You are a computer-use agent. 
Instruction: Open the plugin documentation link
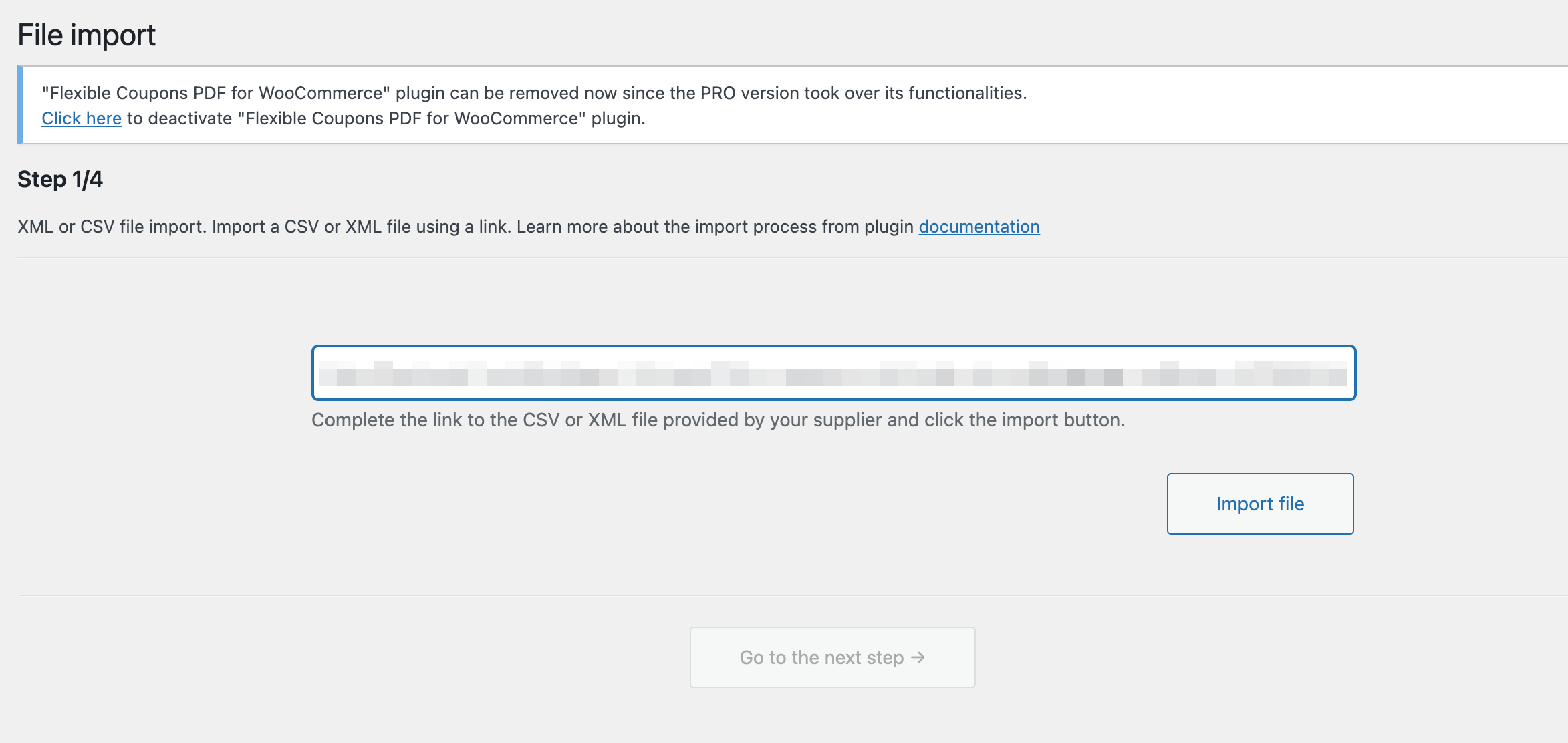point(979,227)
